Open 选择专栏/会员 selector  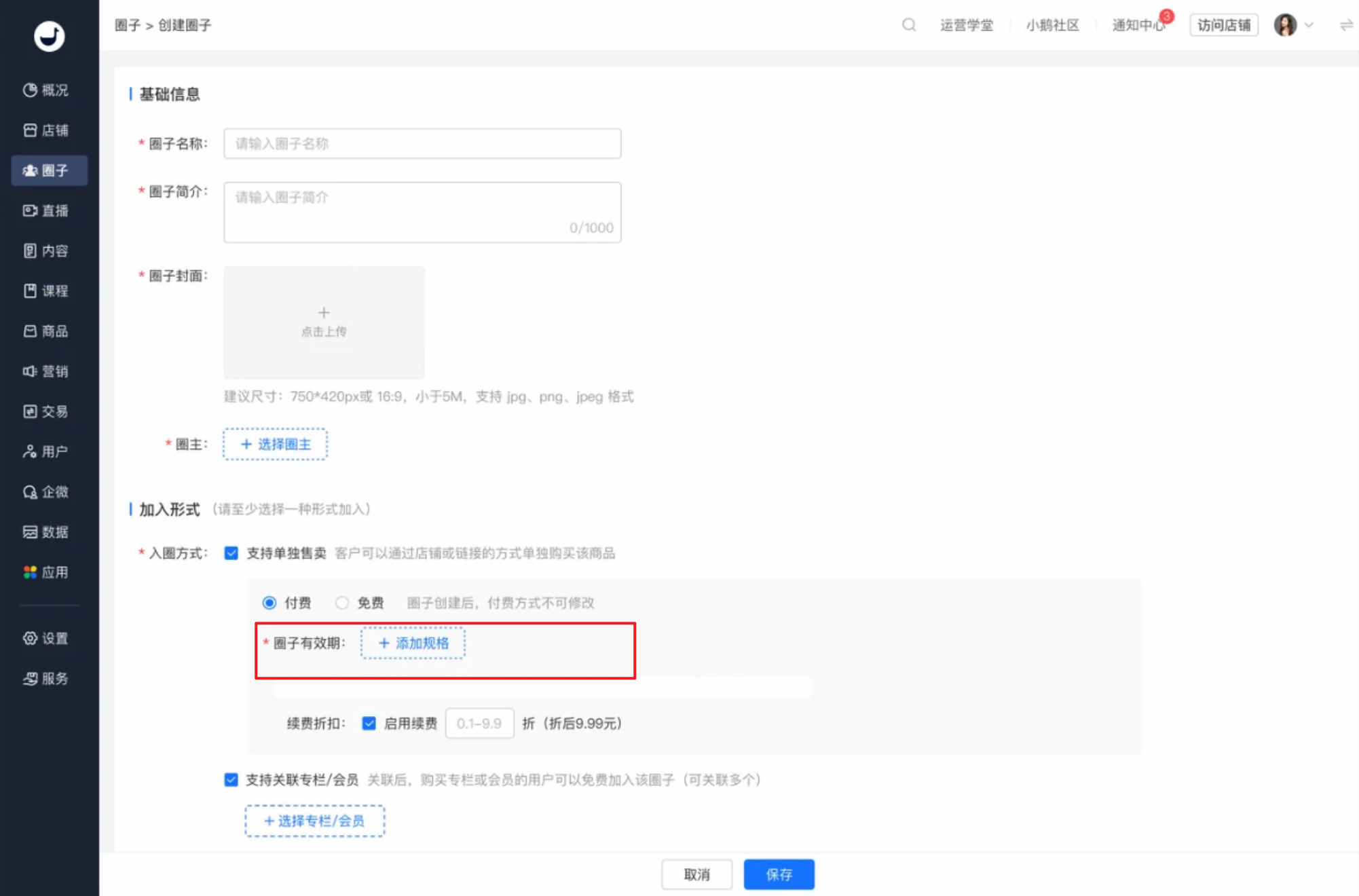314,821
